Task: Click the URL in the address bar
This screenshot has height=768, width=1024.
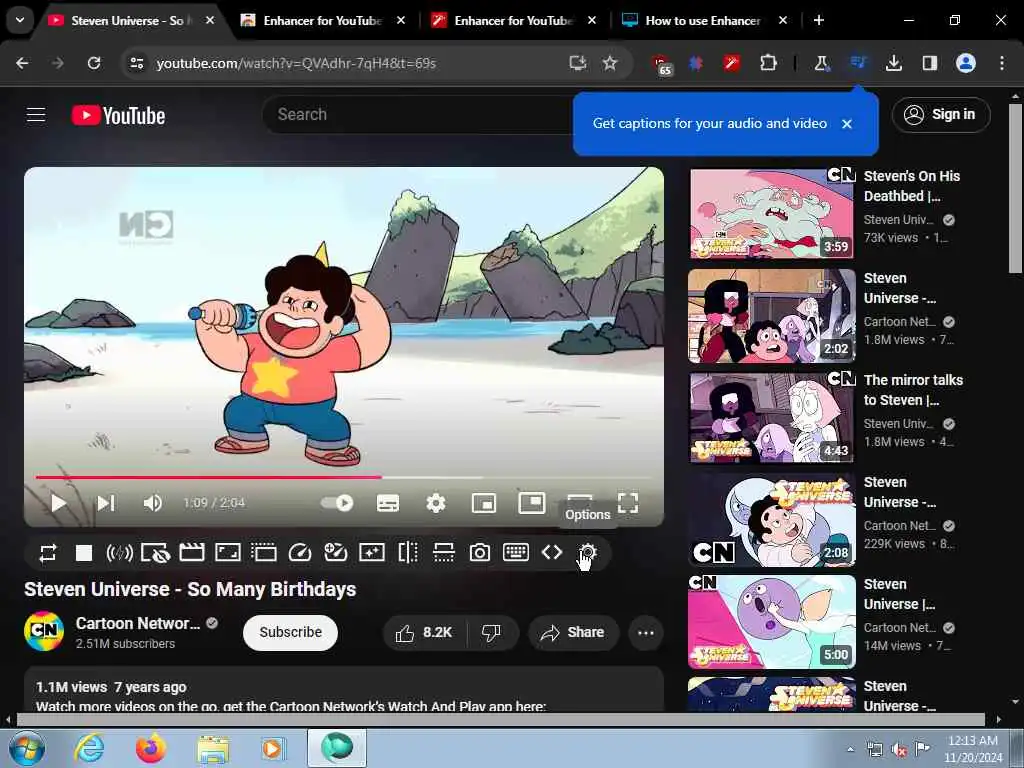Action: [296, 63]
